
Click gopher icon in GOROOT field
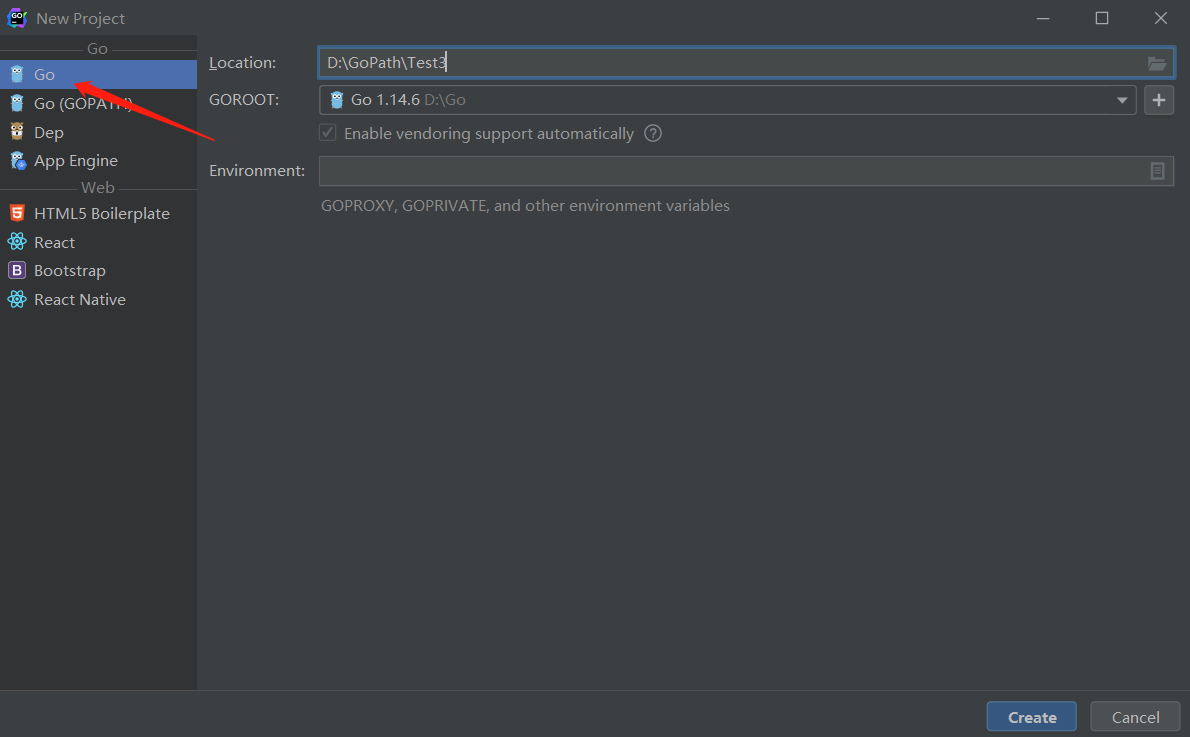pyautogui.click(x=337, y=99)
